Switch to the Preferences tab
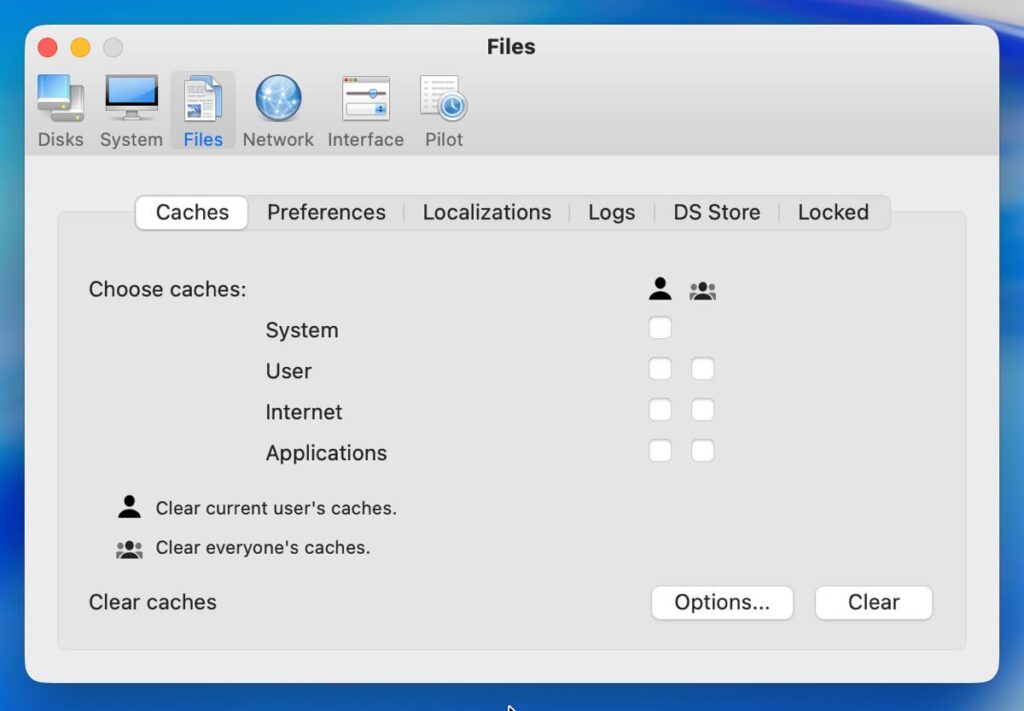The height and width of the screenshot is (711, 1024). pyautogui.click(x=326, y=212)
